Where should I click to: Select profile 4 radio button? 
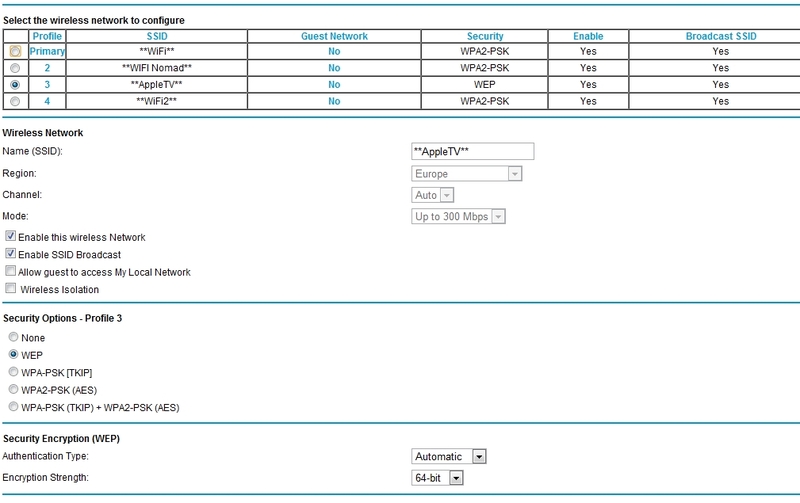15,101
